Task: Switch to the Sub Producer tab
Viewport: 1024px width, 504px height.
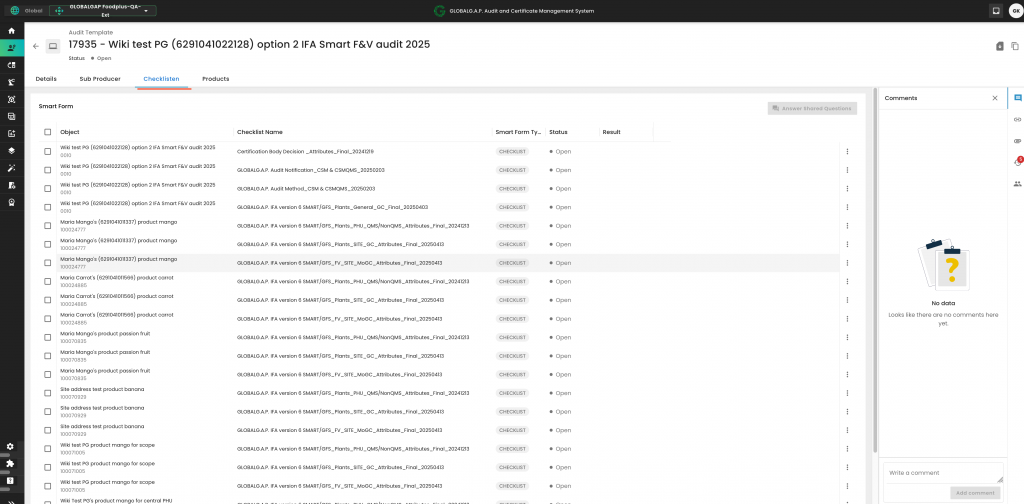Action: [x=100, y=78]
